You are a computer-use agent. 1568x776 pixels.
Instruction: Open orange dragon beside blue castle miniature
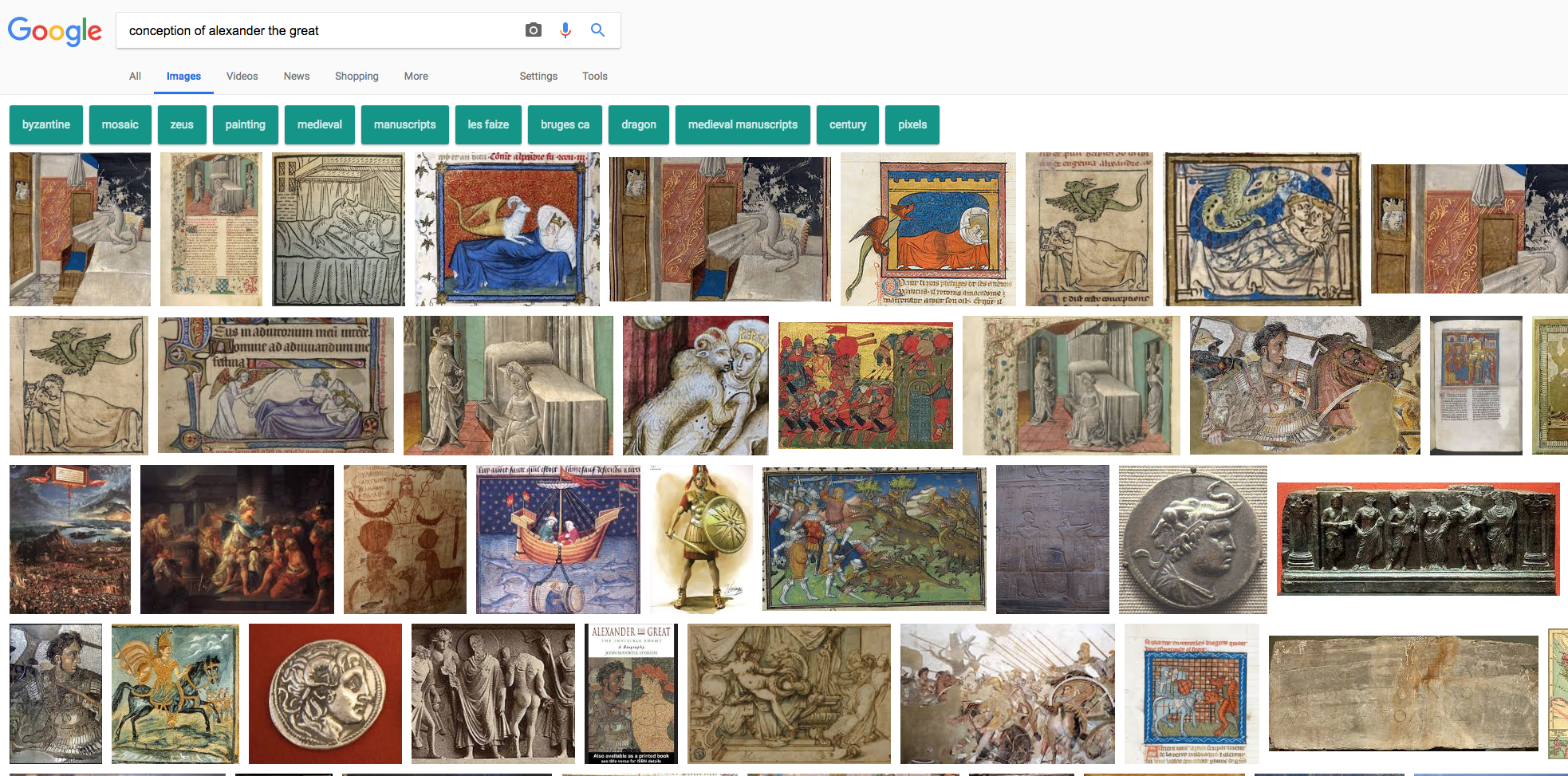928,230
